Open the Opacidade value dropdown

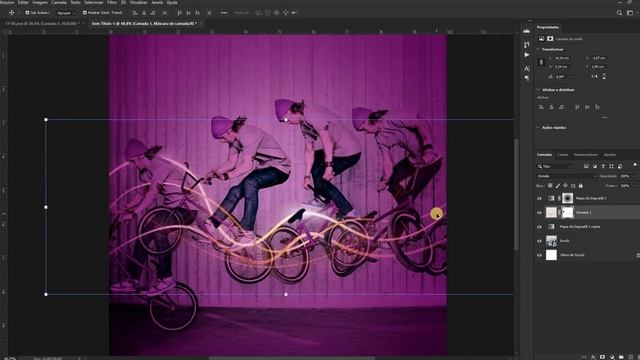click(x=633, y=176)
